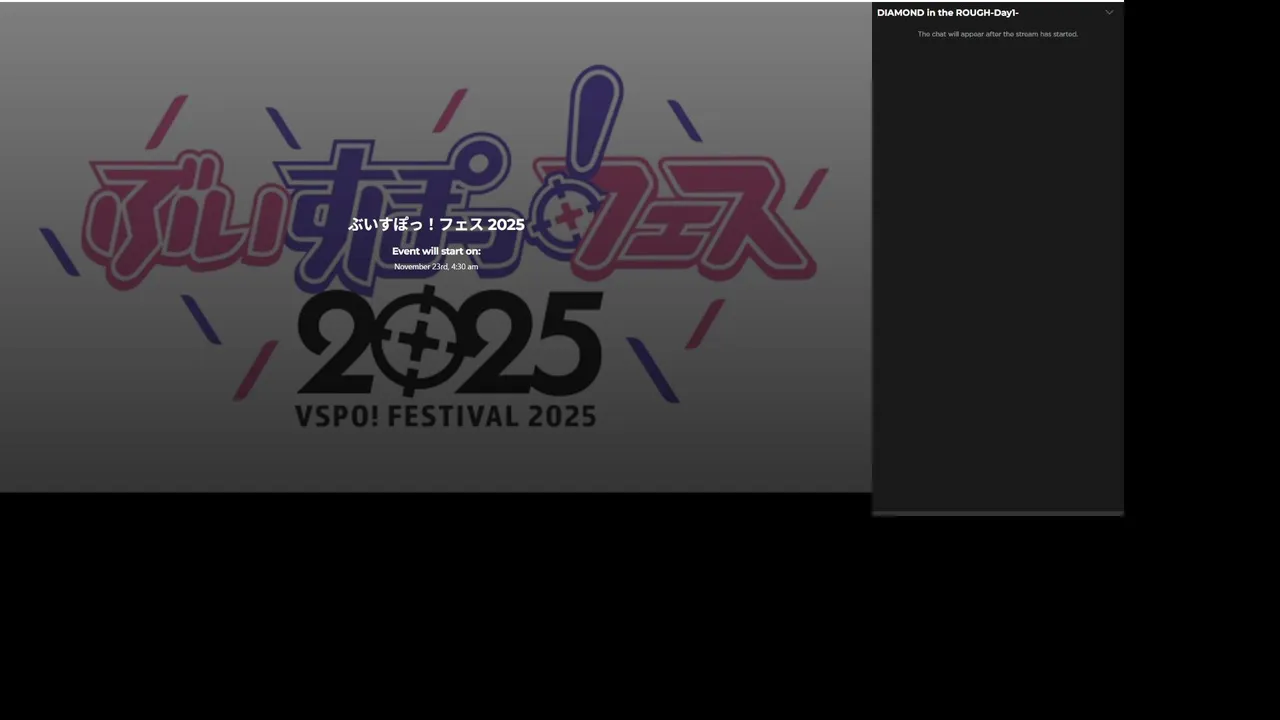Click the ぶいすぽっ!フェス 2025 event title

coord(436,224)
